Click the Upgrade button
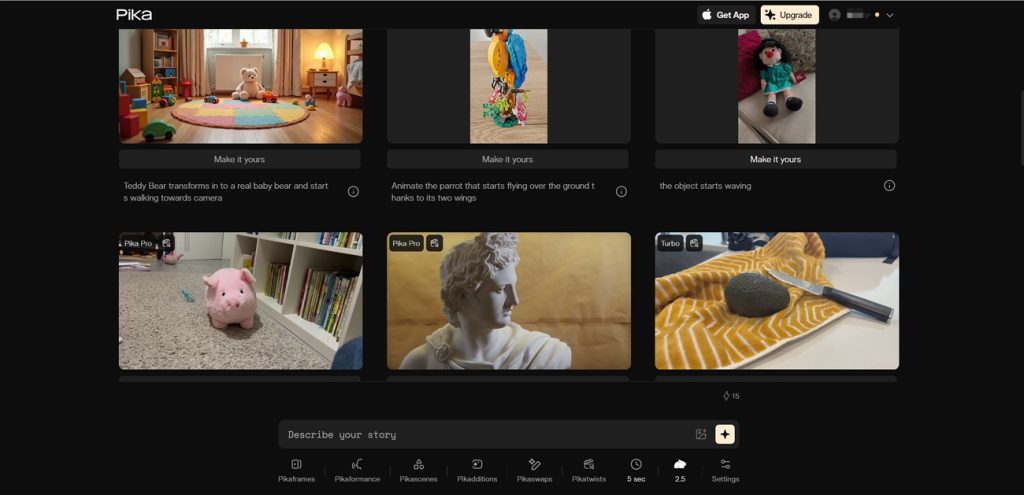 pos(789,15)
